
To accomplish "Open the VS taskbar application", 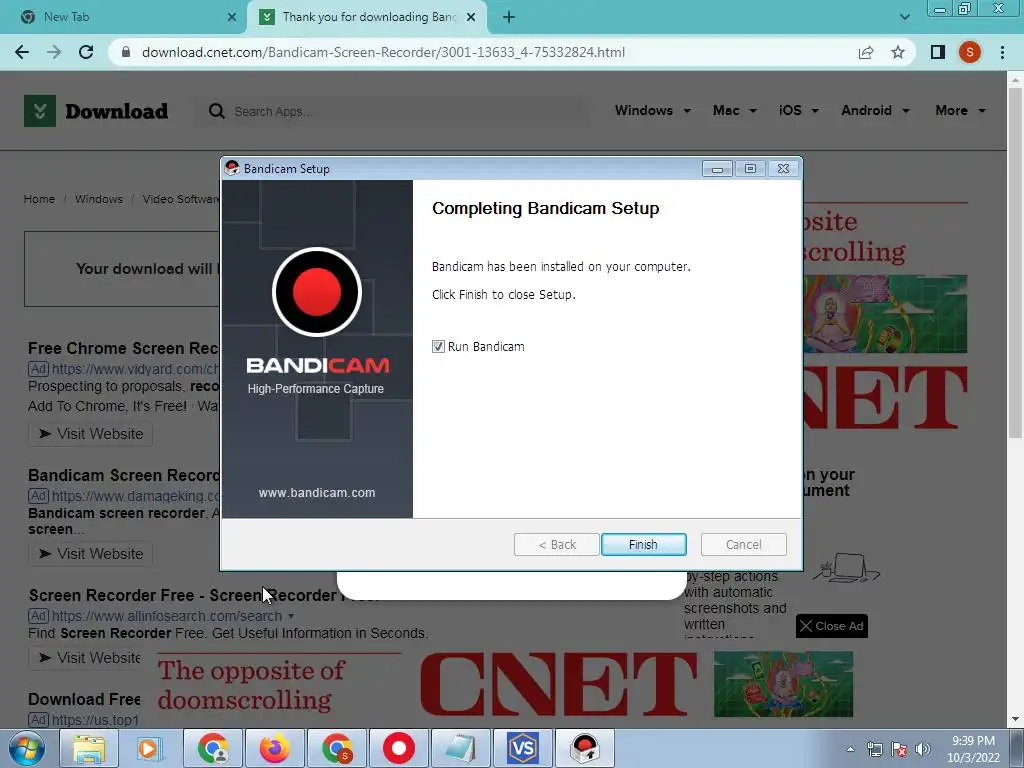I will tap(522, 748).
